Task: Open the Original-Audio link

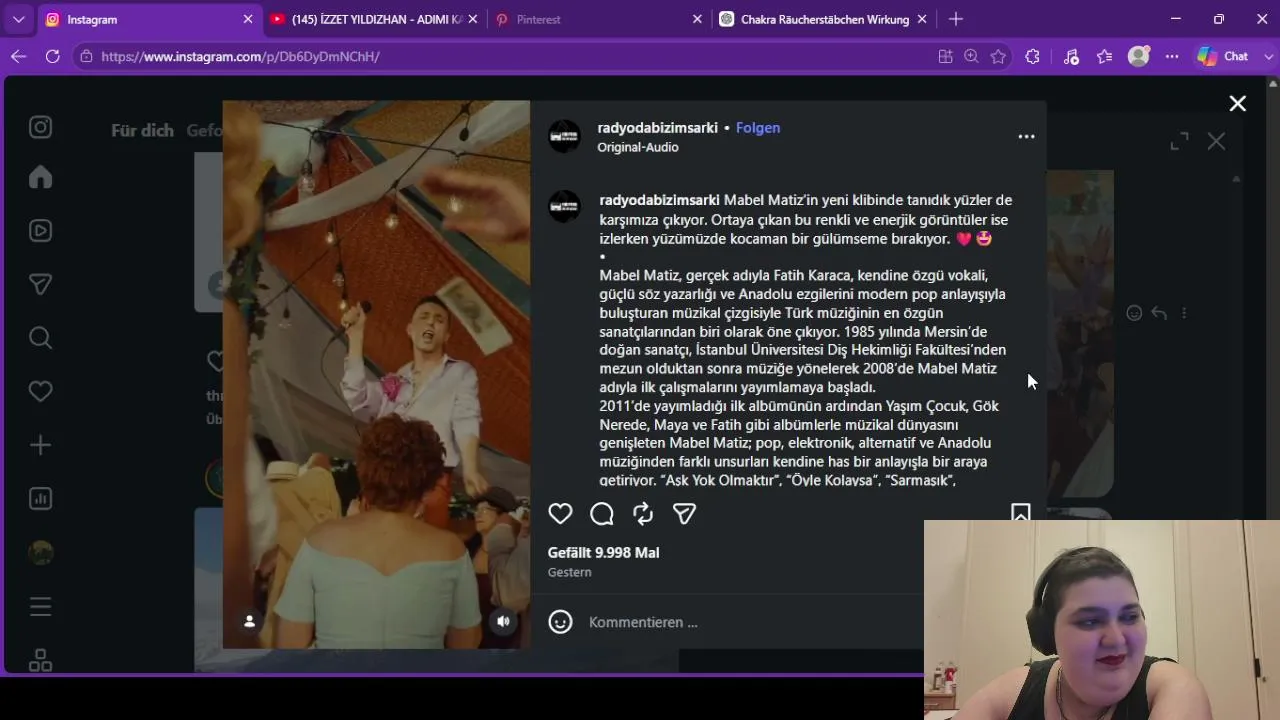Action: [638, 147]
